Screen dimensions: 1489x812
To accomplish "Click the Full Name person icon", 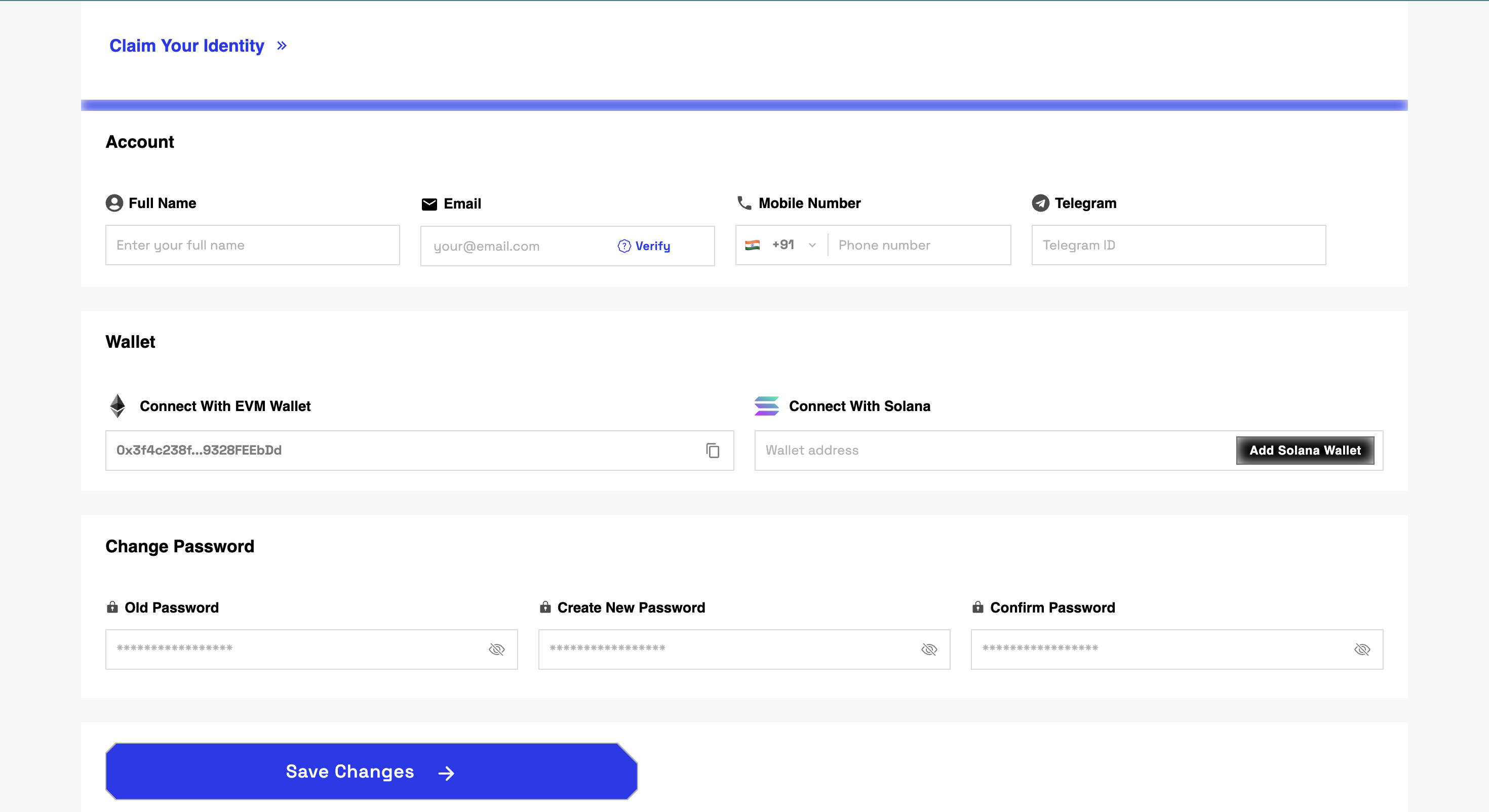I will coord(114,204).
